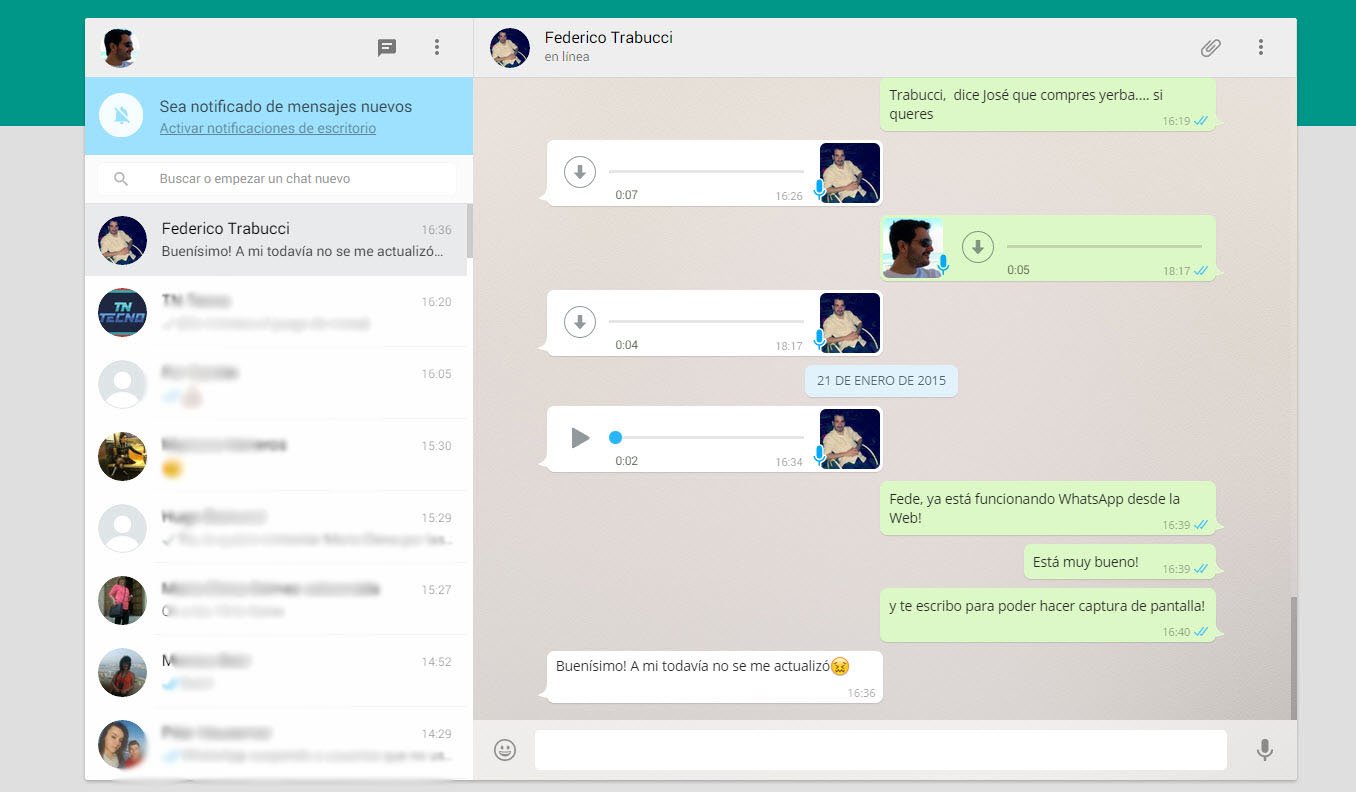Screen dimensions: 1356x792
Task: Click the bell notification icon in the banner
Action: pyautogui.click(x=121, y=114)
